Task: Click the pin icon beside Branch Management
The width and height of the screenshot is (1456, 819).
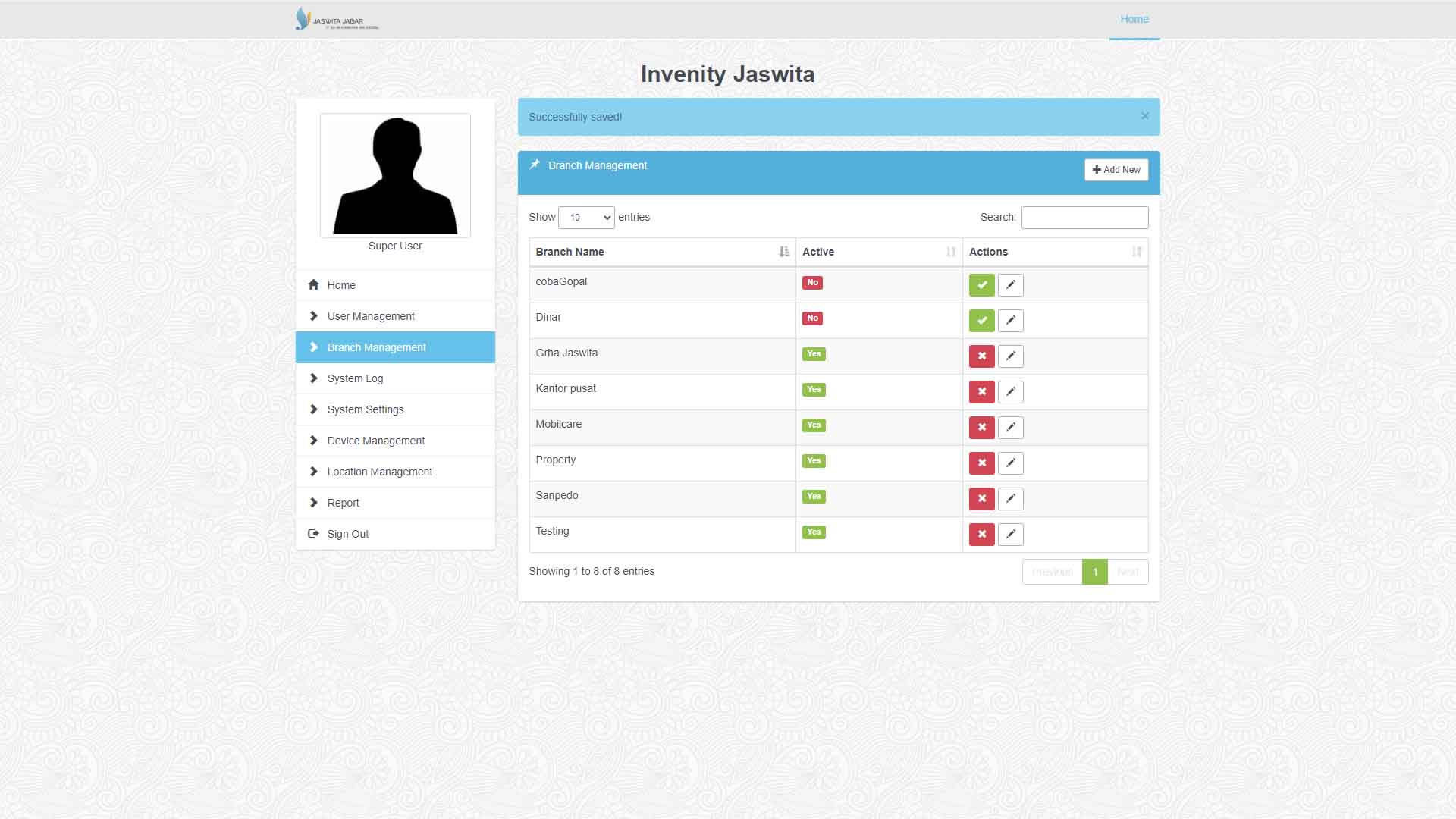Action: (535, 165)
